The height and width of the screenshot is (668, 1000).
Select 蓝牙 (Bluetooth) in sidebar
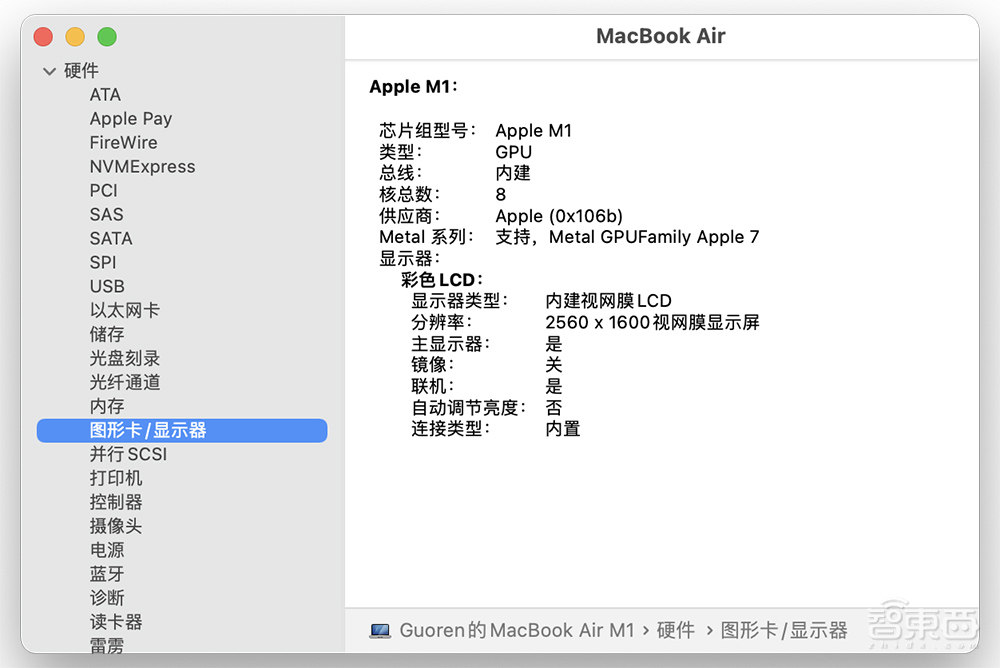tap(106, 574)
